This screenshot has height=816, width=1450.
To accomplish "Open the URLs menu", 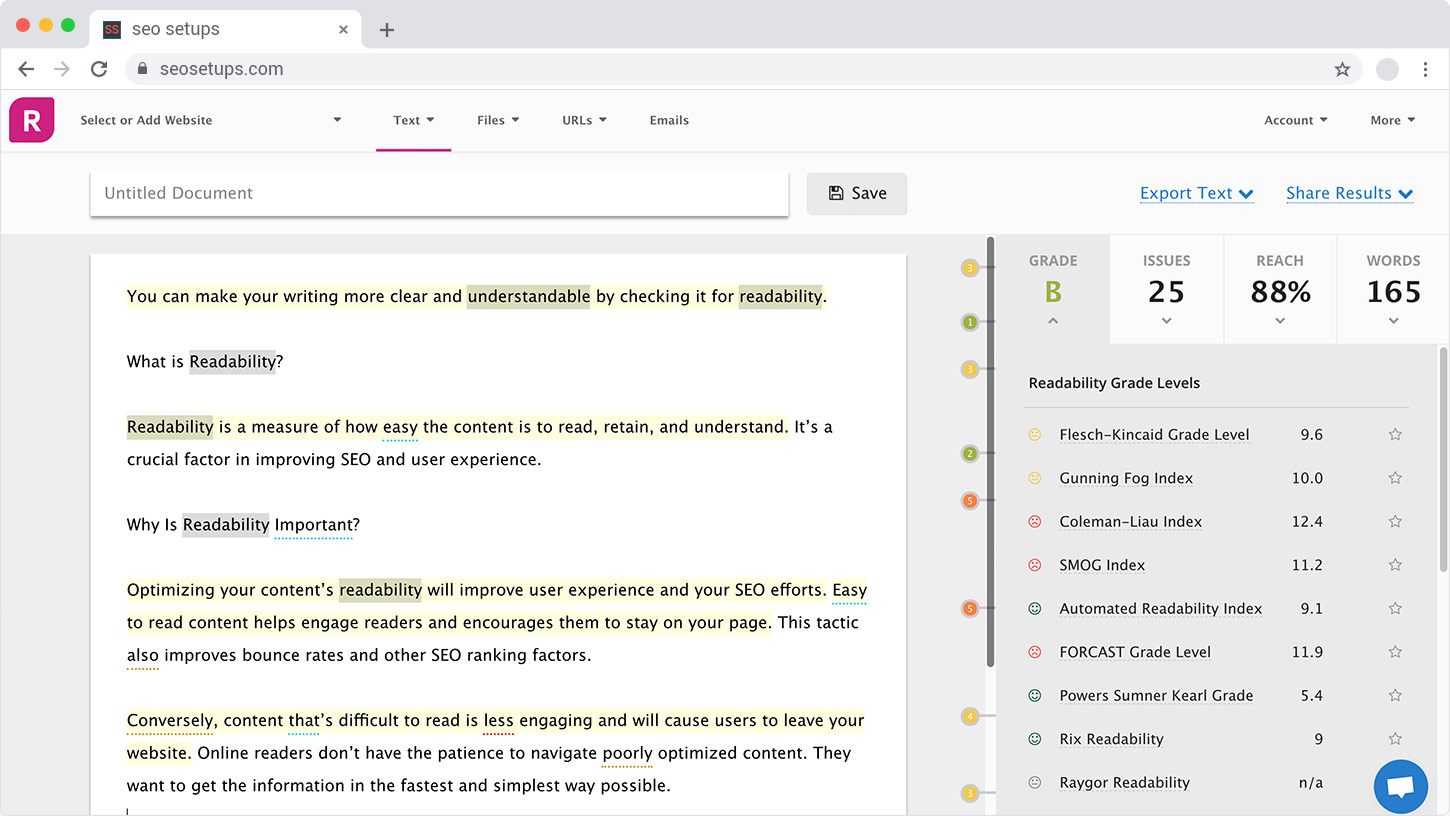I will 584,120.
